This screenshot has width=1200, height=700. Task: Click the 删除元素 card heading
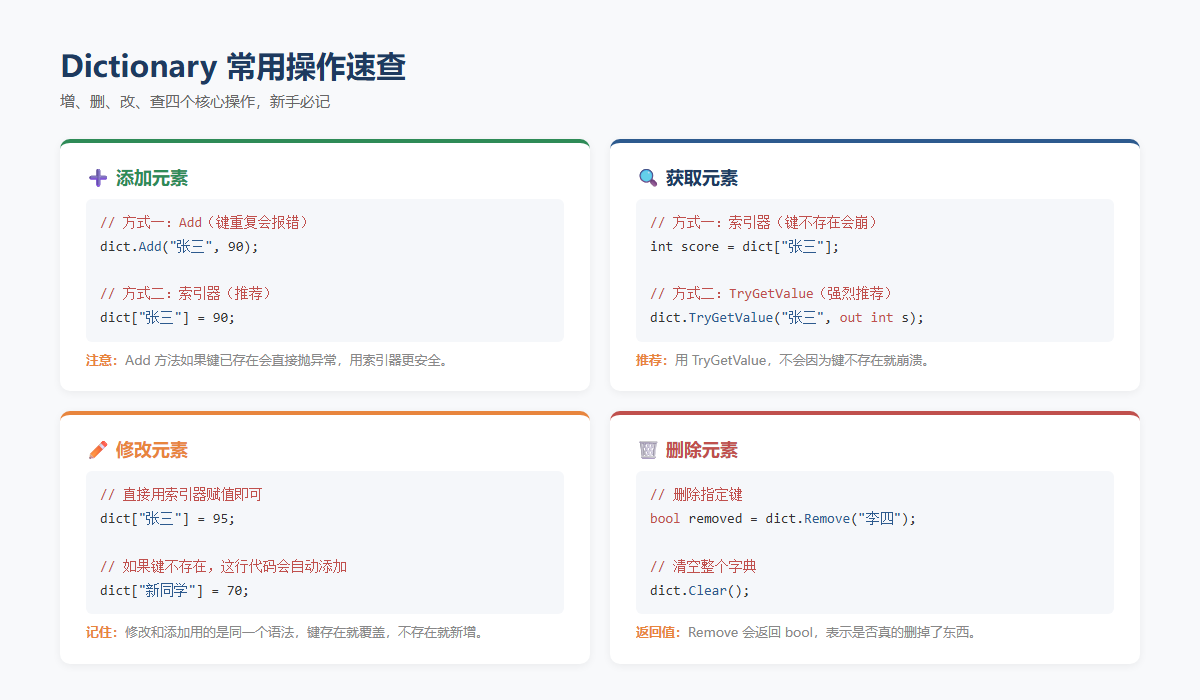click(x=702, y=450)
